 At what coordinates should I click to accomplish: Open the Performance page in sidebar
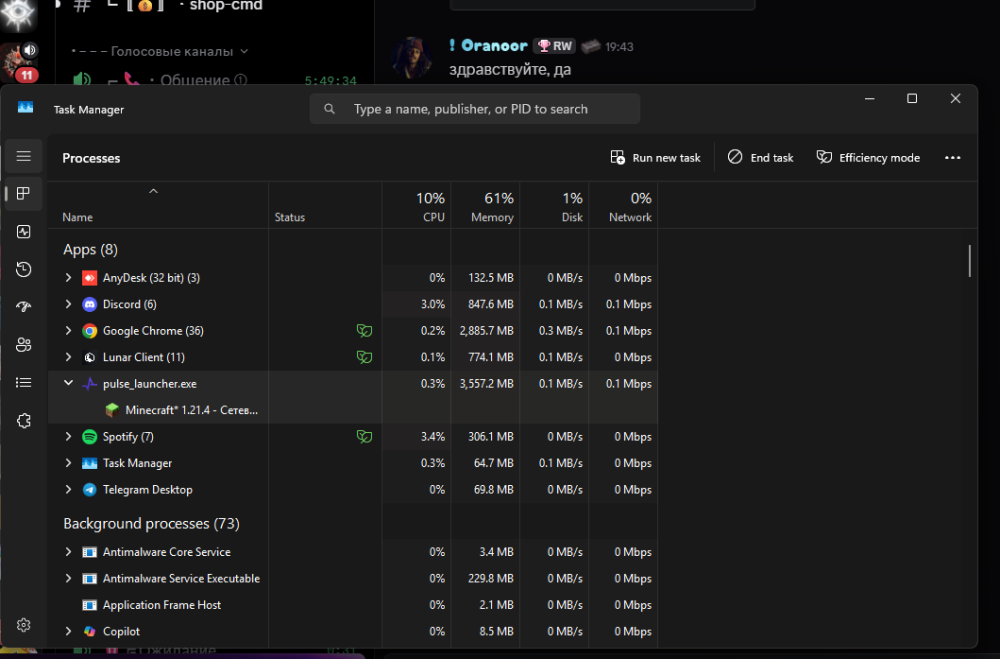coord(24,232)
